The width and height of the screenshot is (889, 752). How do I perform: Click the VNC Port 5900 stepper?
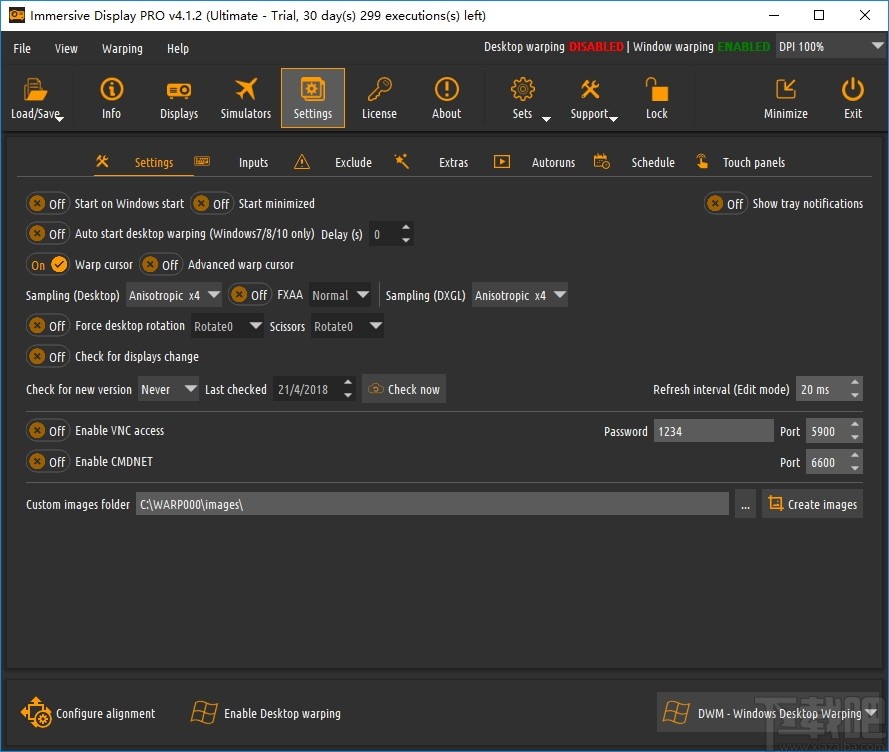tap(835, 431)
